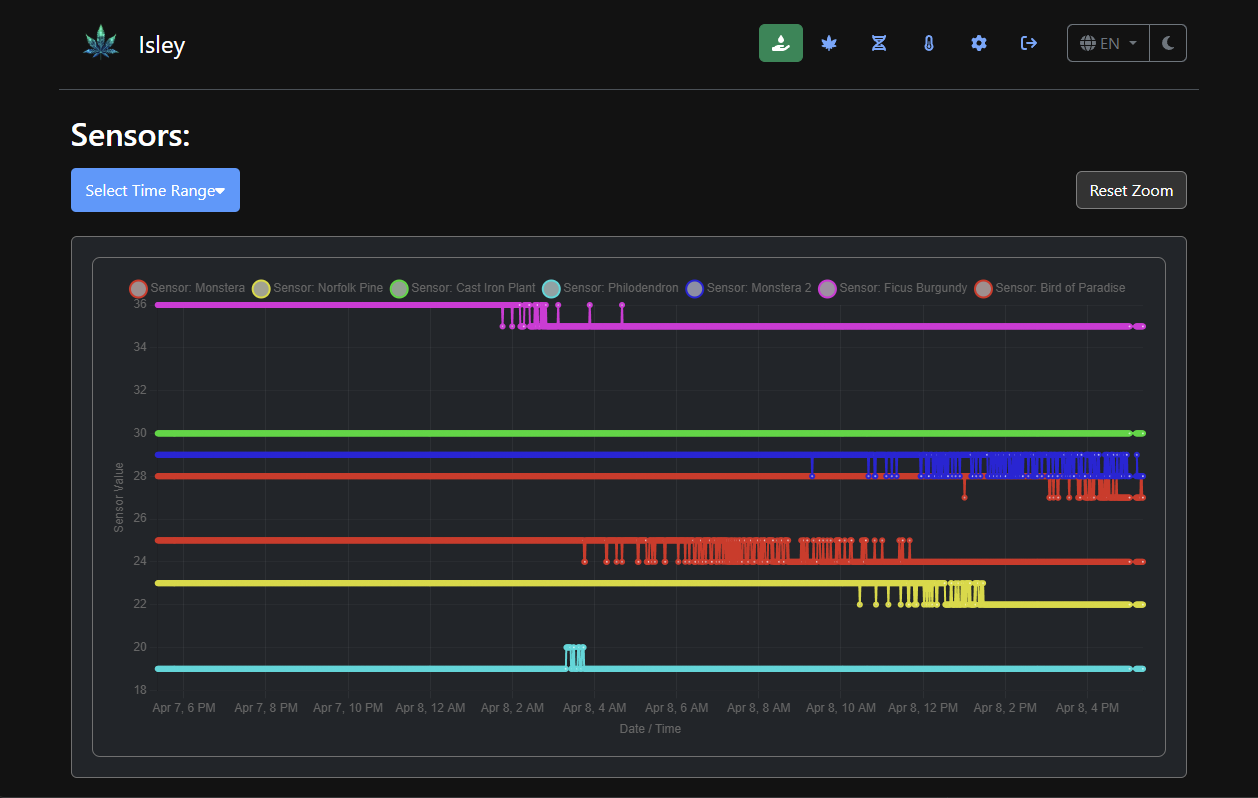Expand the Select Time Range dropdown
1258x798 pixels.
pyautogui.click(x=155, y=190)
